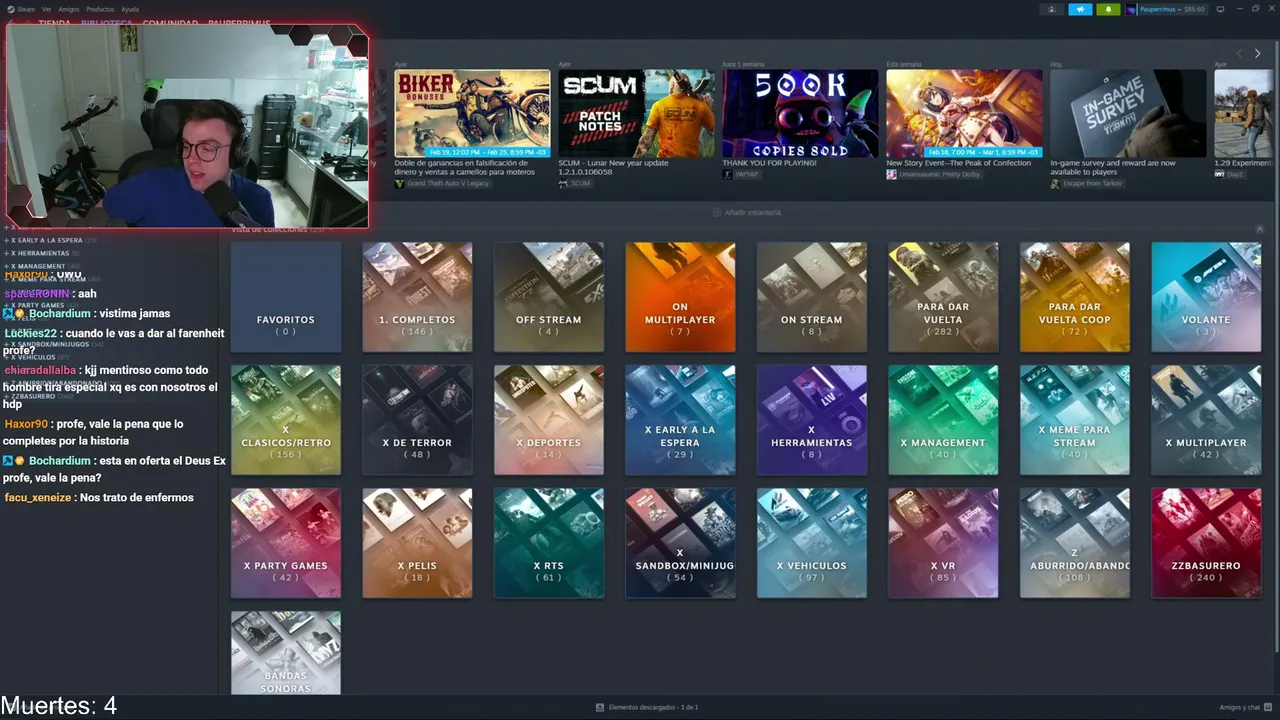Click the YAPYAP game icon under news
The image size is (1280, 720).
point(727,174)
